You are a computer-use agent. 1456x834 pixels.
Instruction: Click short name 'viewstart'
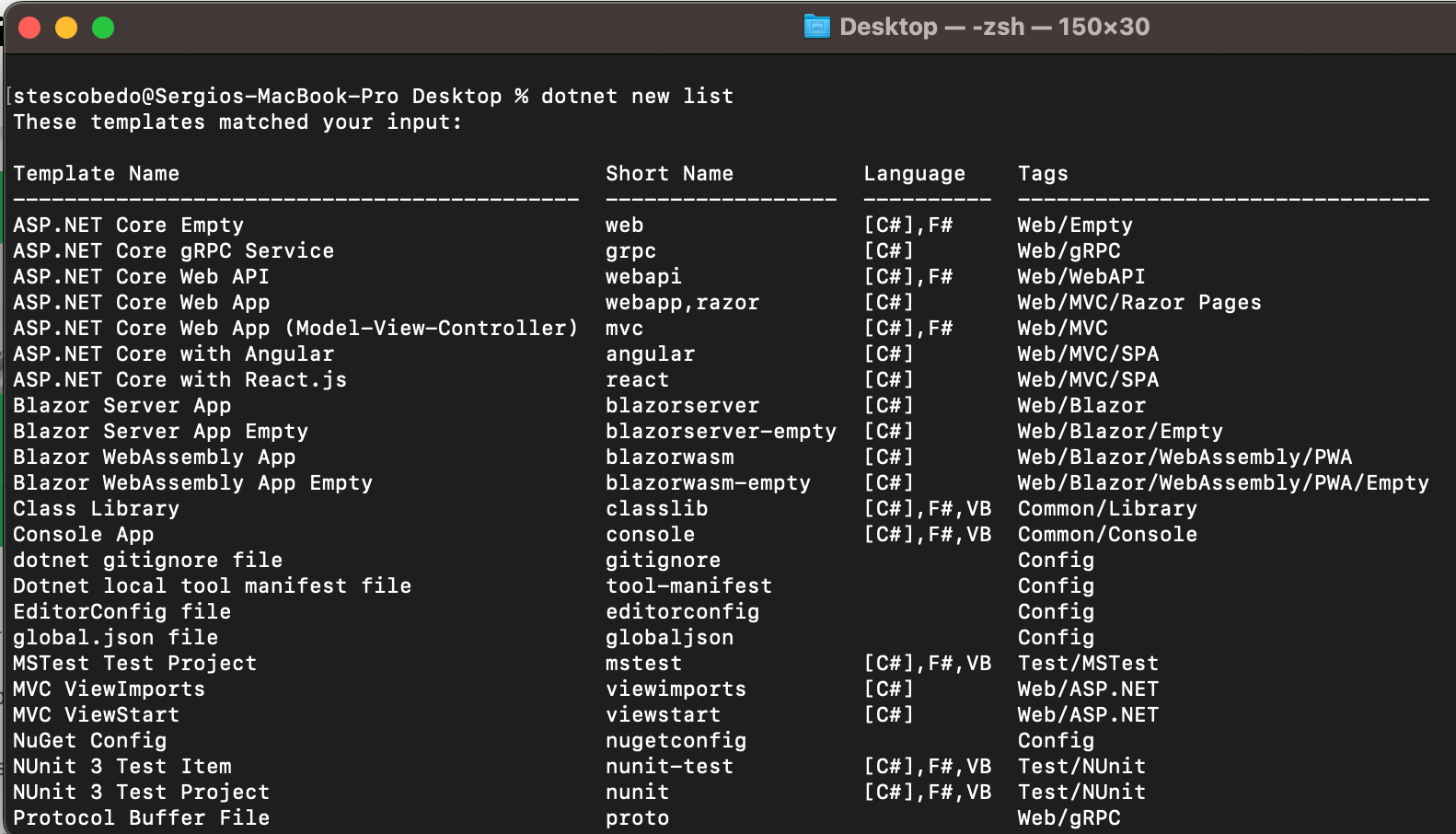coord(663,714)
